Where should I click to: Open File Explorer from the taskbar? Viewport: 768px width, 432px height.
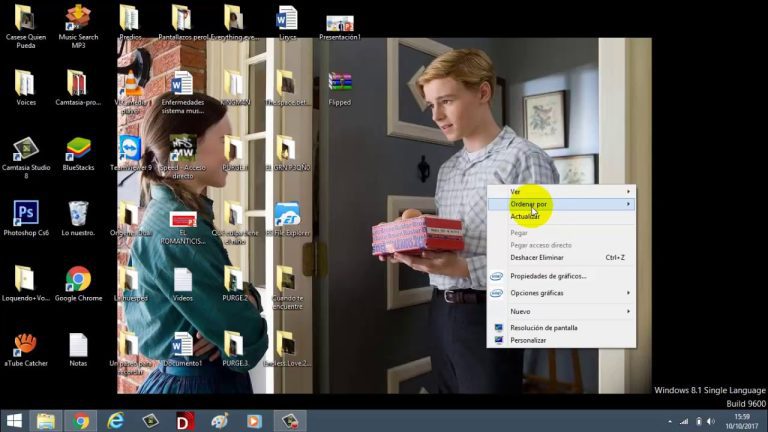point(46,421)
